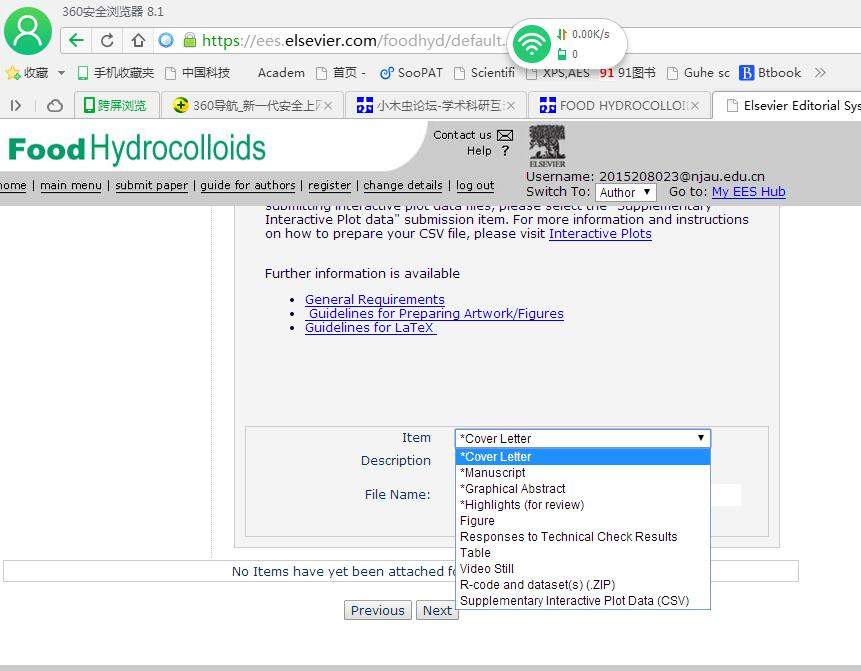
Task: Click the Help question mark icon
Action: [505, 151]
